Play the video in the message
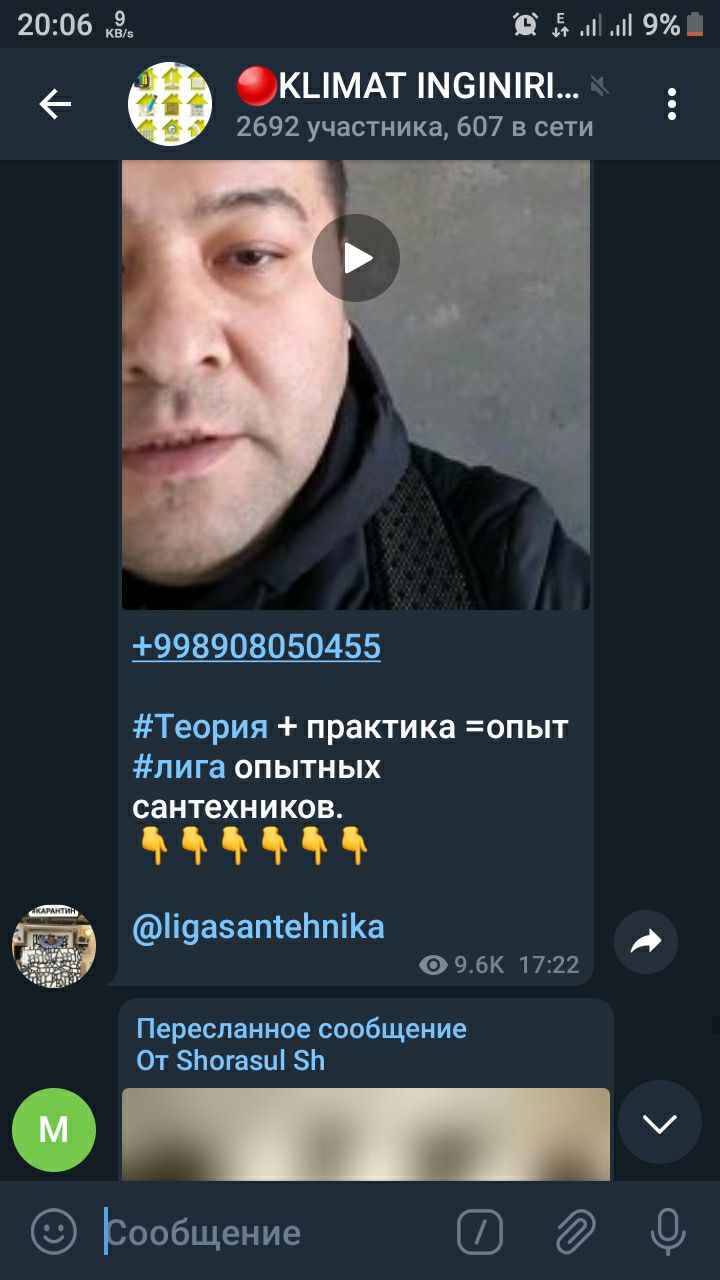This screenshot has height=1280, width=720. pos(356,259)
